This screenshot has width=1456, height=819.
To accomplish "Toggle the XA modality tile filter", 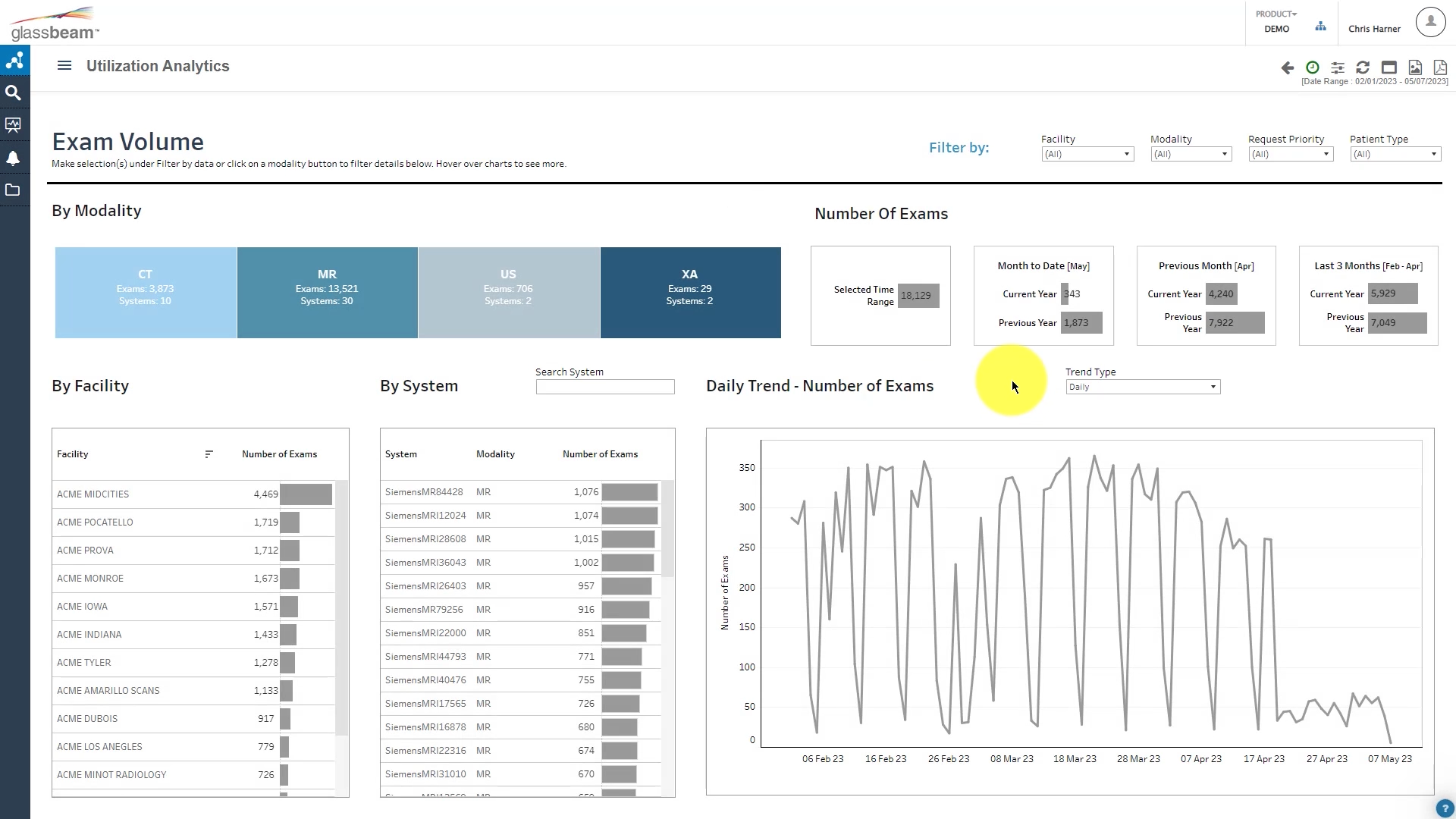I will pyautogui.click(x=690, y=292).
